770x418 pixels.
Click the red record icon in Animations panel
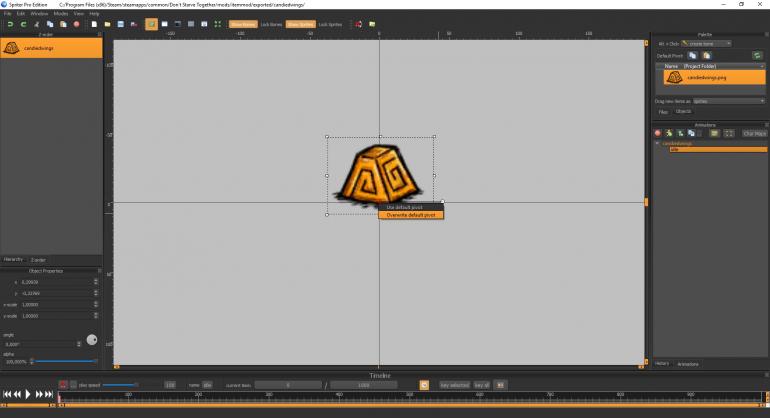658,133
